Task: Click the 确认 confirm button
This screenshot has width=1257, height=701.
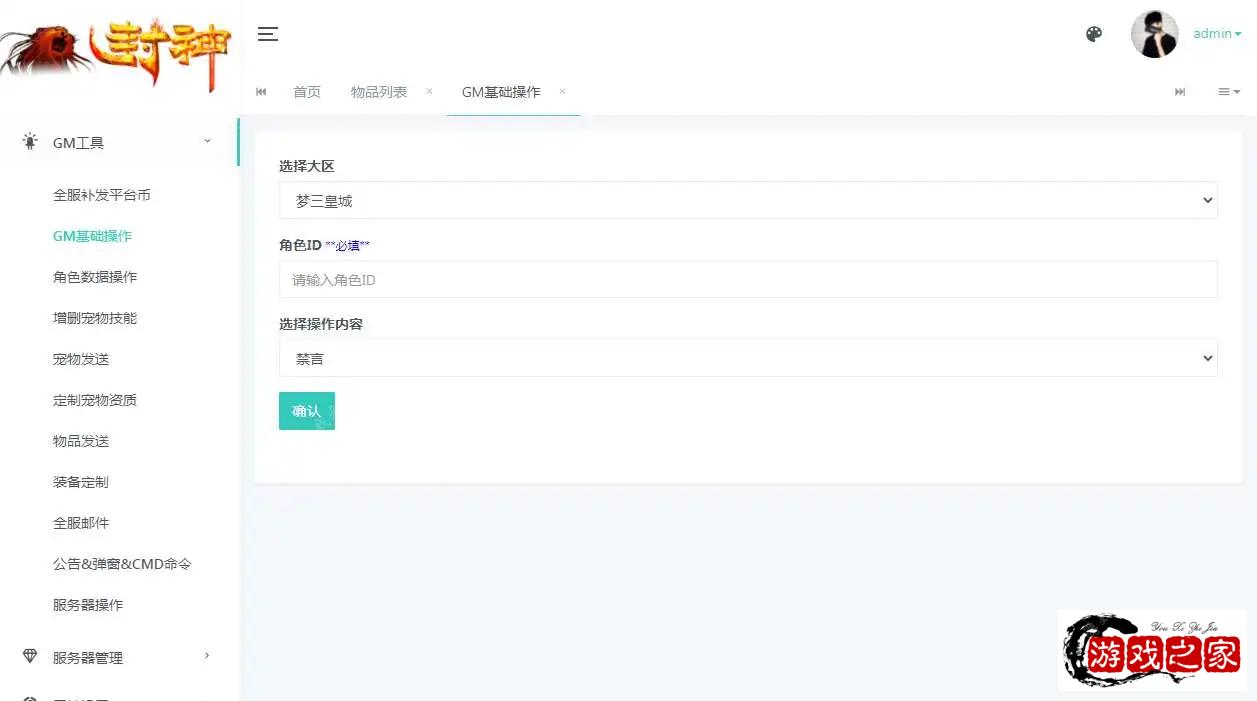Action: click(x=306, y=410)
